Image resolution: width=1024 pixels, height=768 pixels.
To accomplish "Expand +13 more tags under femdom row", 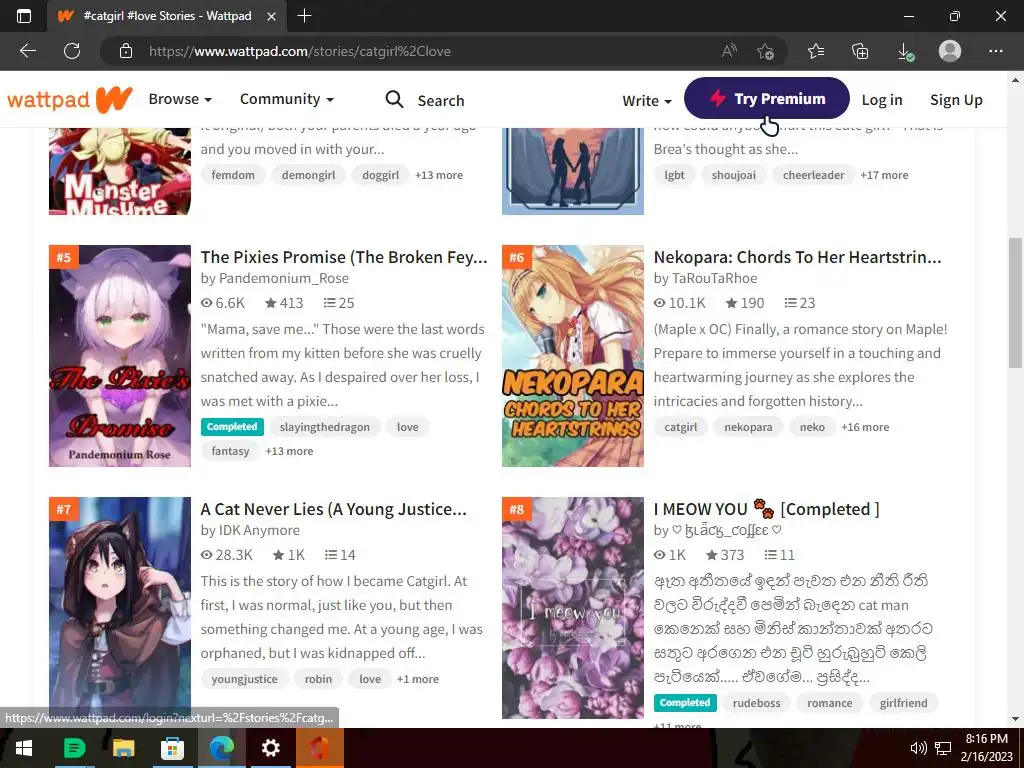I will click(x=439, y=175).
